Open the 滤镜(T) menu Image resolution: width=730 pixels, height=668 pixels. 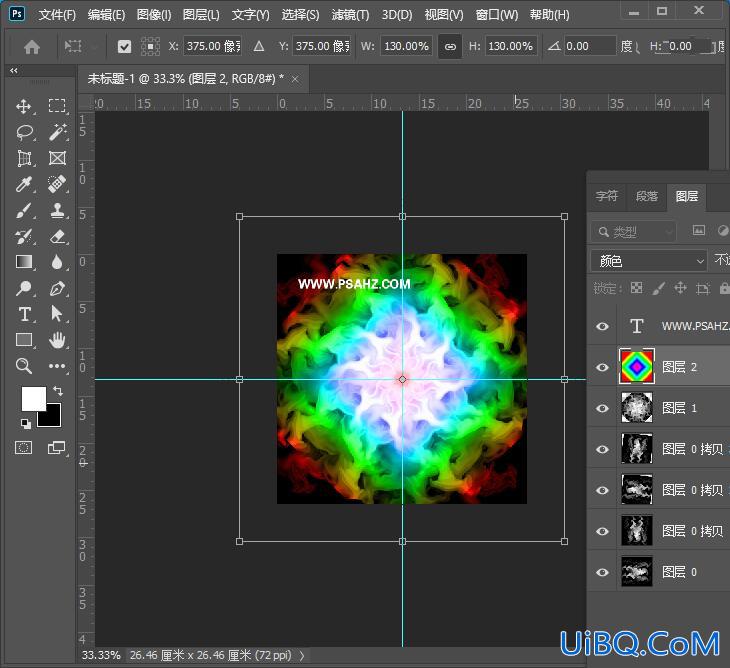coord(350,15)
